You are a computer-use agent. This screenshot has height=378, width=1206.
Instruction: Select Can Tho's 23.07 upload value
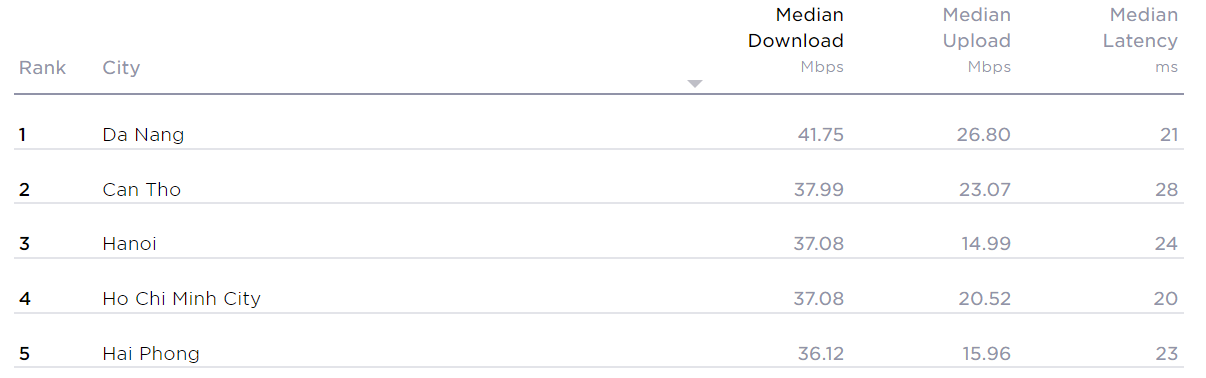(984, 189)
